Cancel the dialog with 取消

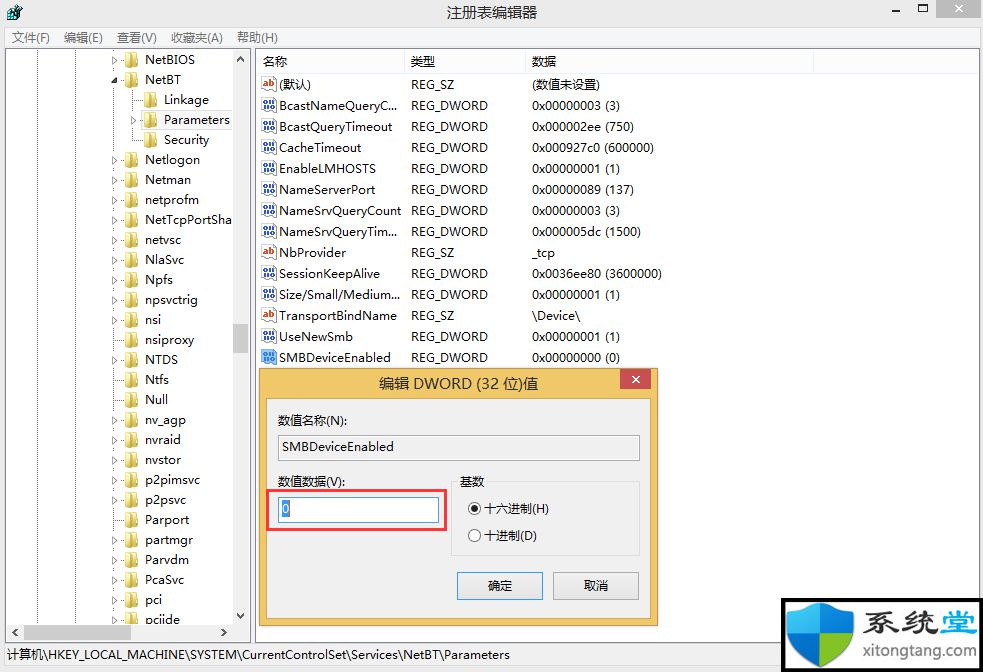coord(596,585)
